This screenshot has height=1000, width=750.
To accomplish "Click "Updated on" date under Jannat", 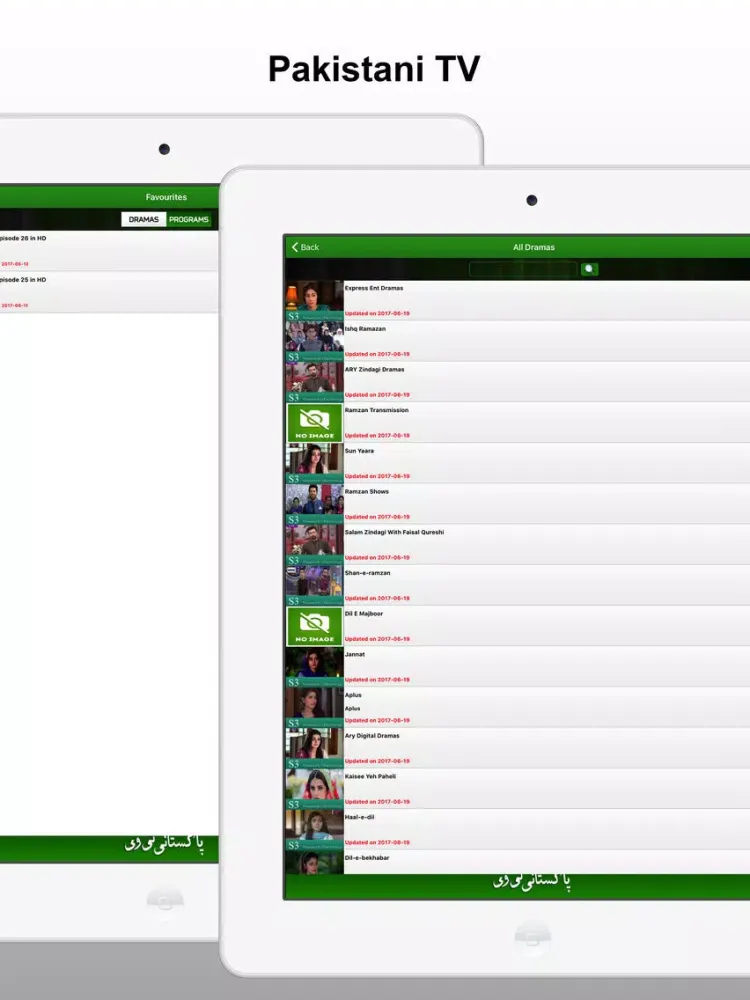I will click(378, 680).
